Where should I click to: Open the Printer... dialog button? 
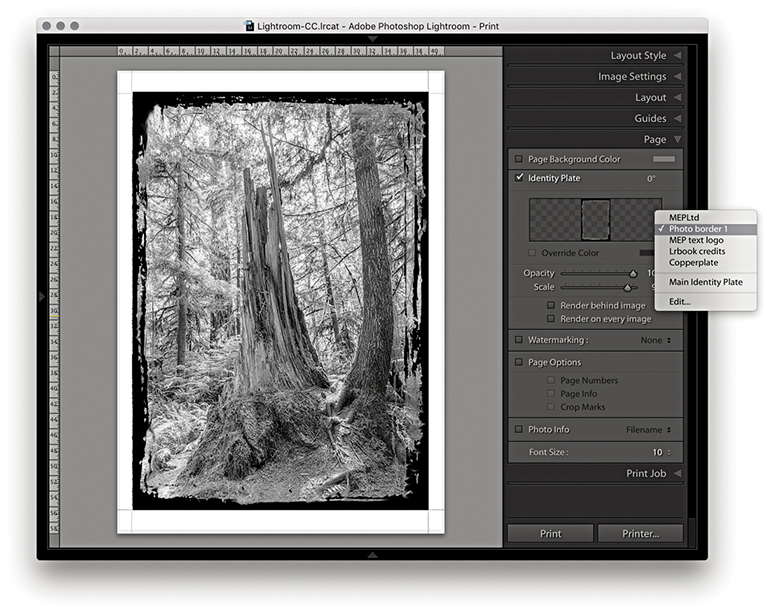tap(640, 534)
